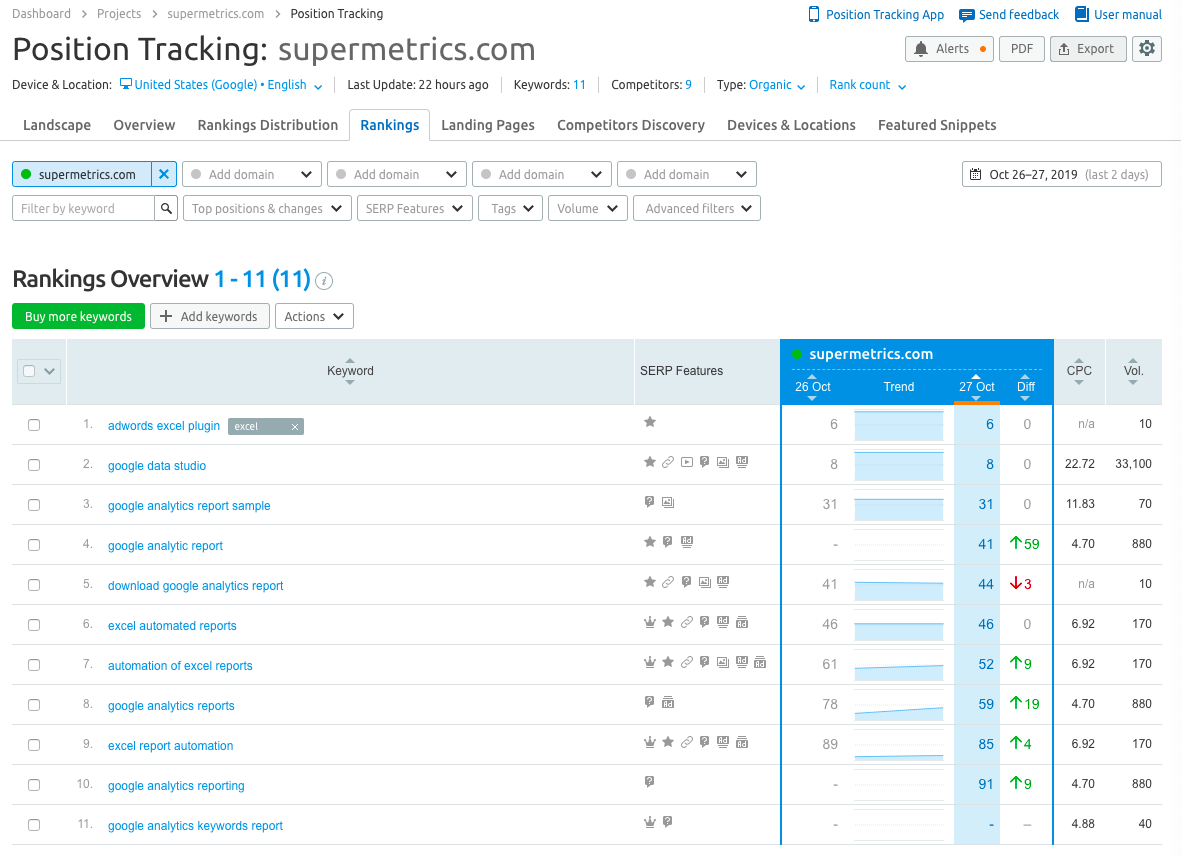Viewport: 1181px width, 856px height.
Task: Go to Projects in the breadcrumb
Action: pos(119,14)
